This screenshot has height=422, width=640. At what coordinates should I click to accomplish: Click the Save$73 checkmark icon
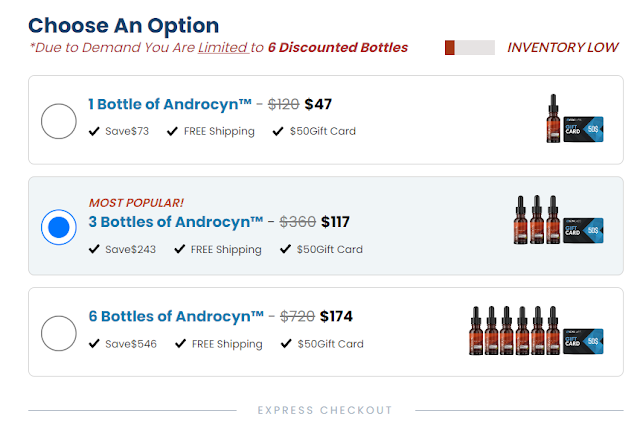(94, 131)
